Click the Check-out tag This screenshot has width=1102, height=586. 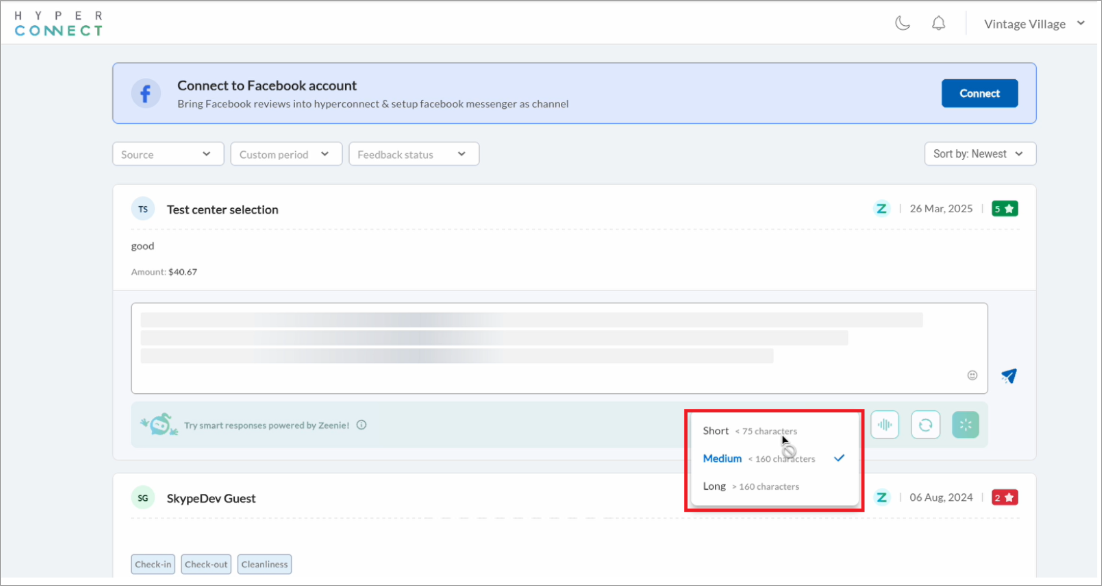tap(206, 564)
